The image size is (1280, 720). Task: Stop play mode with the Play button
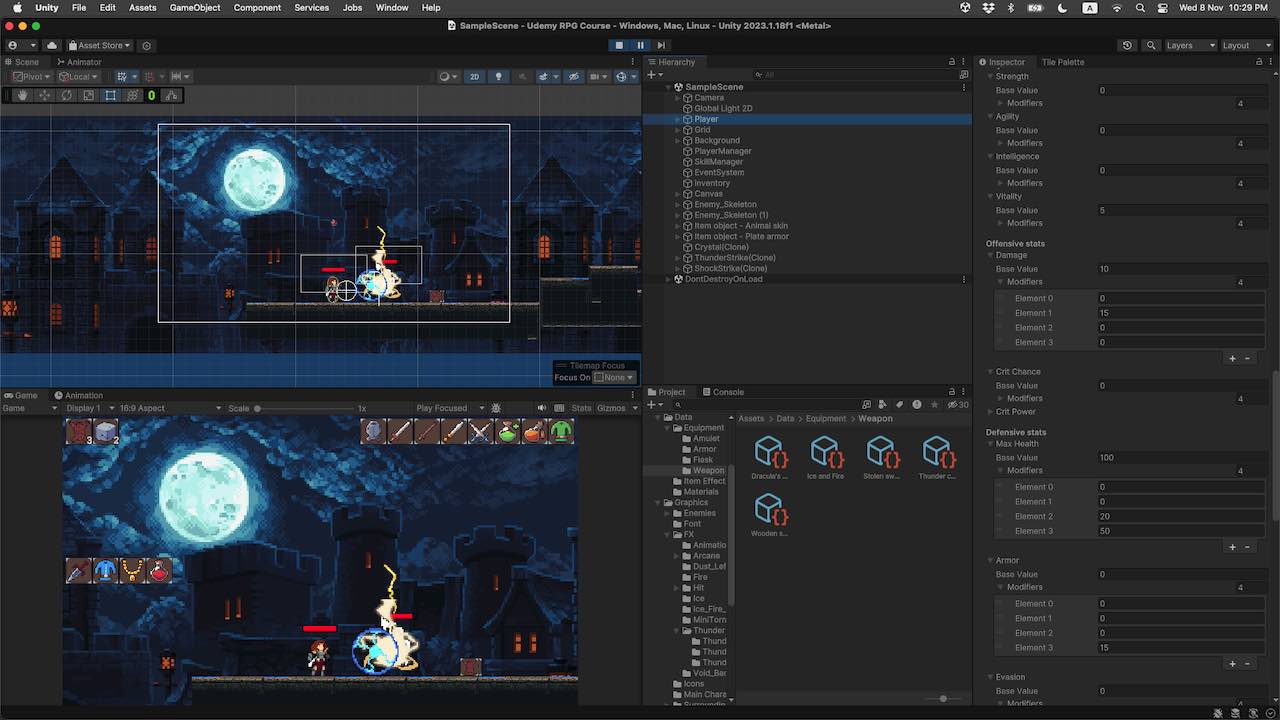(x=619, y=45)
